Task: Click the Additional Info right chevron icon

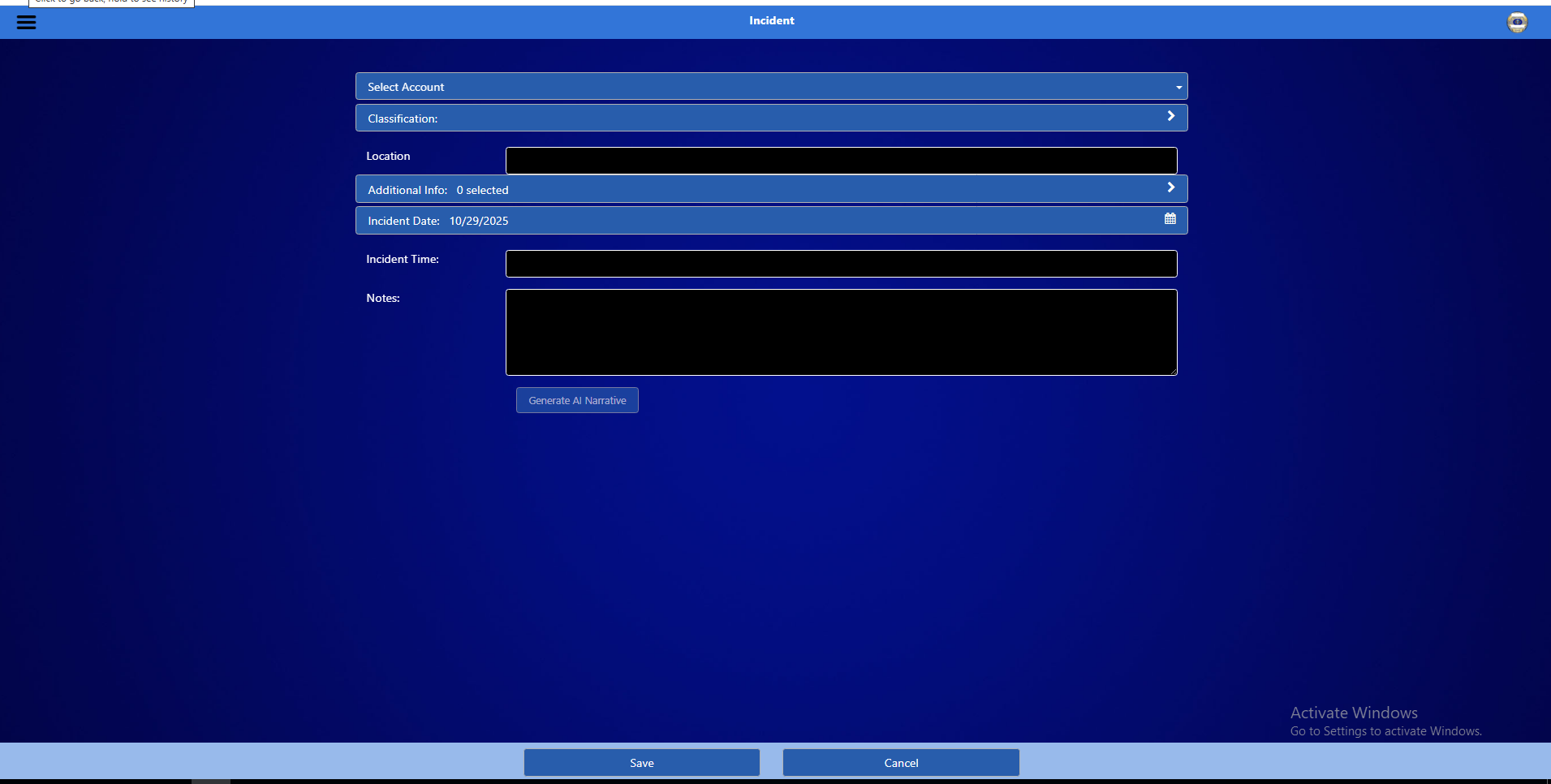Action: coord(1170,187)
